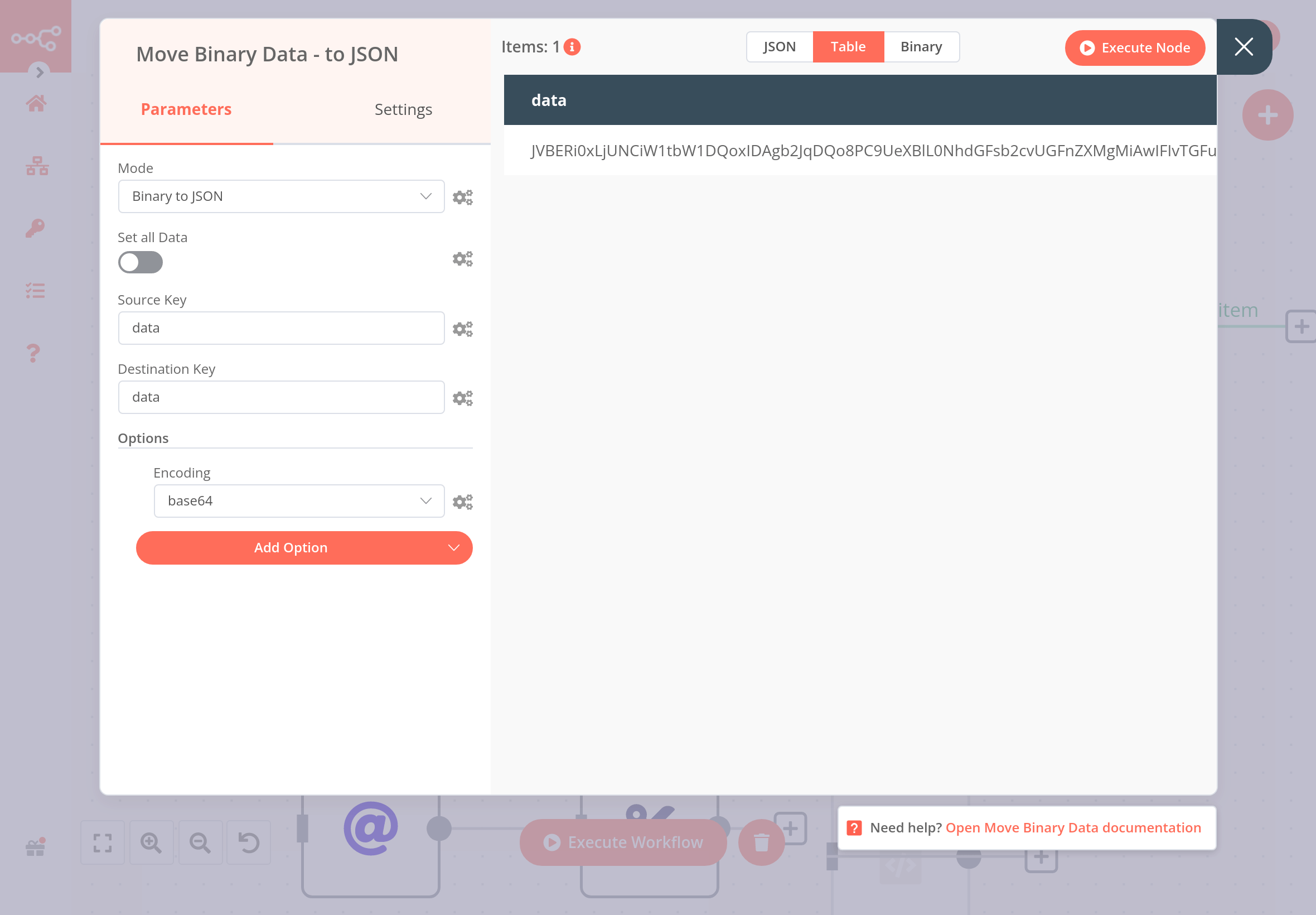This screenshot has height=915, width=1316.
Task: Click the Source Key input field
Action: [x=280, y=329]
